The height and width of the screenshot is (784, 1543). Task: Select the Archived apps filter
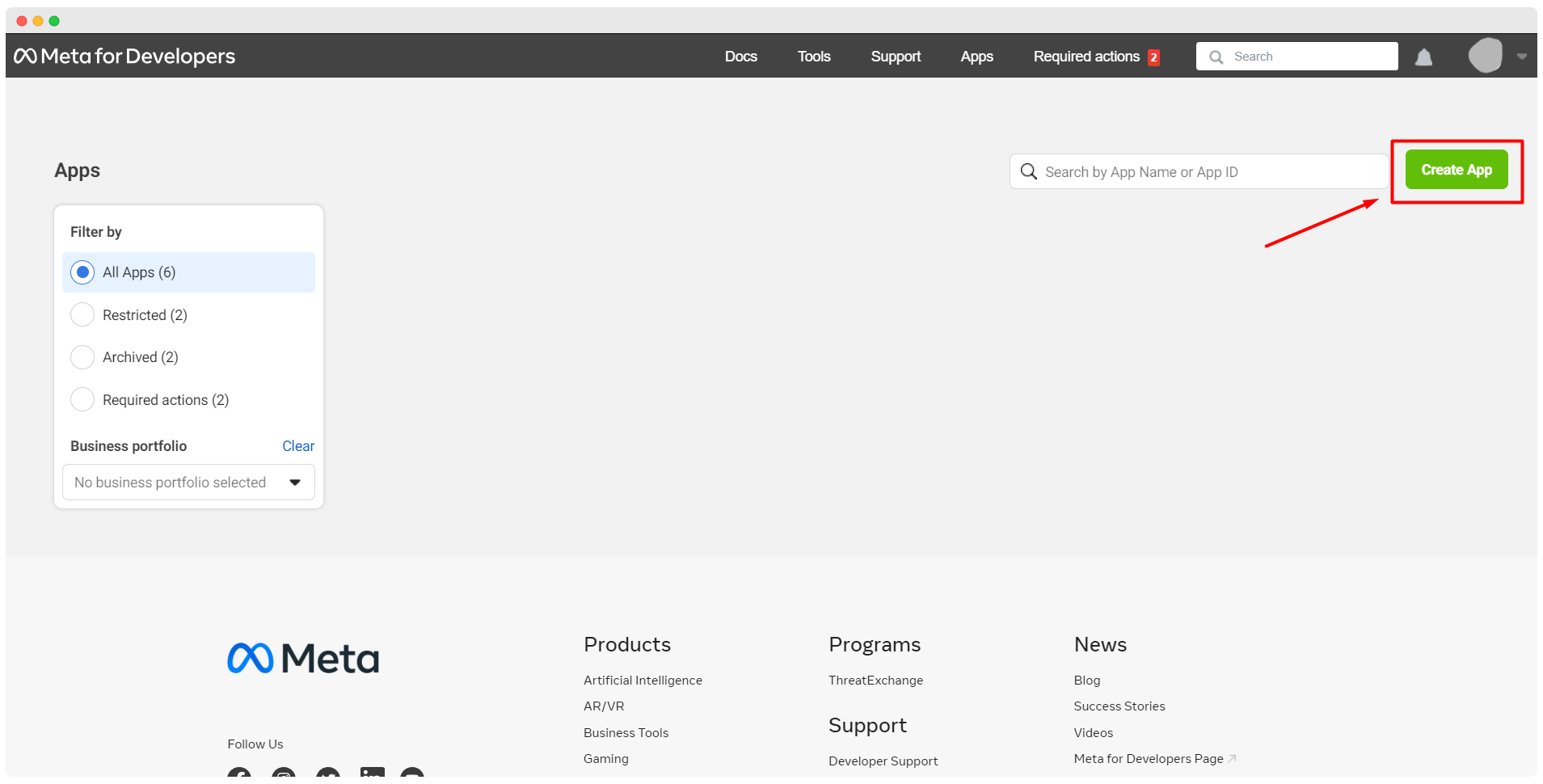pyautogui.click(x=82, y=356)
